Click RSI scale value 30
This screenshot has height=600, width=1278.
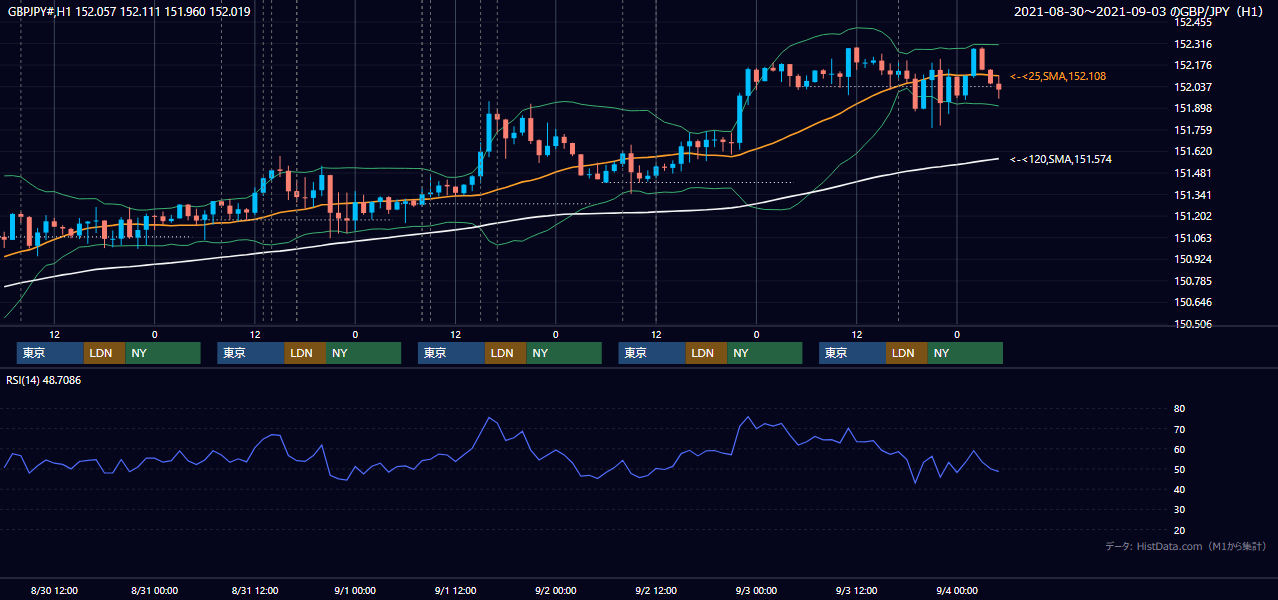tap(1179, 509)
